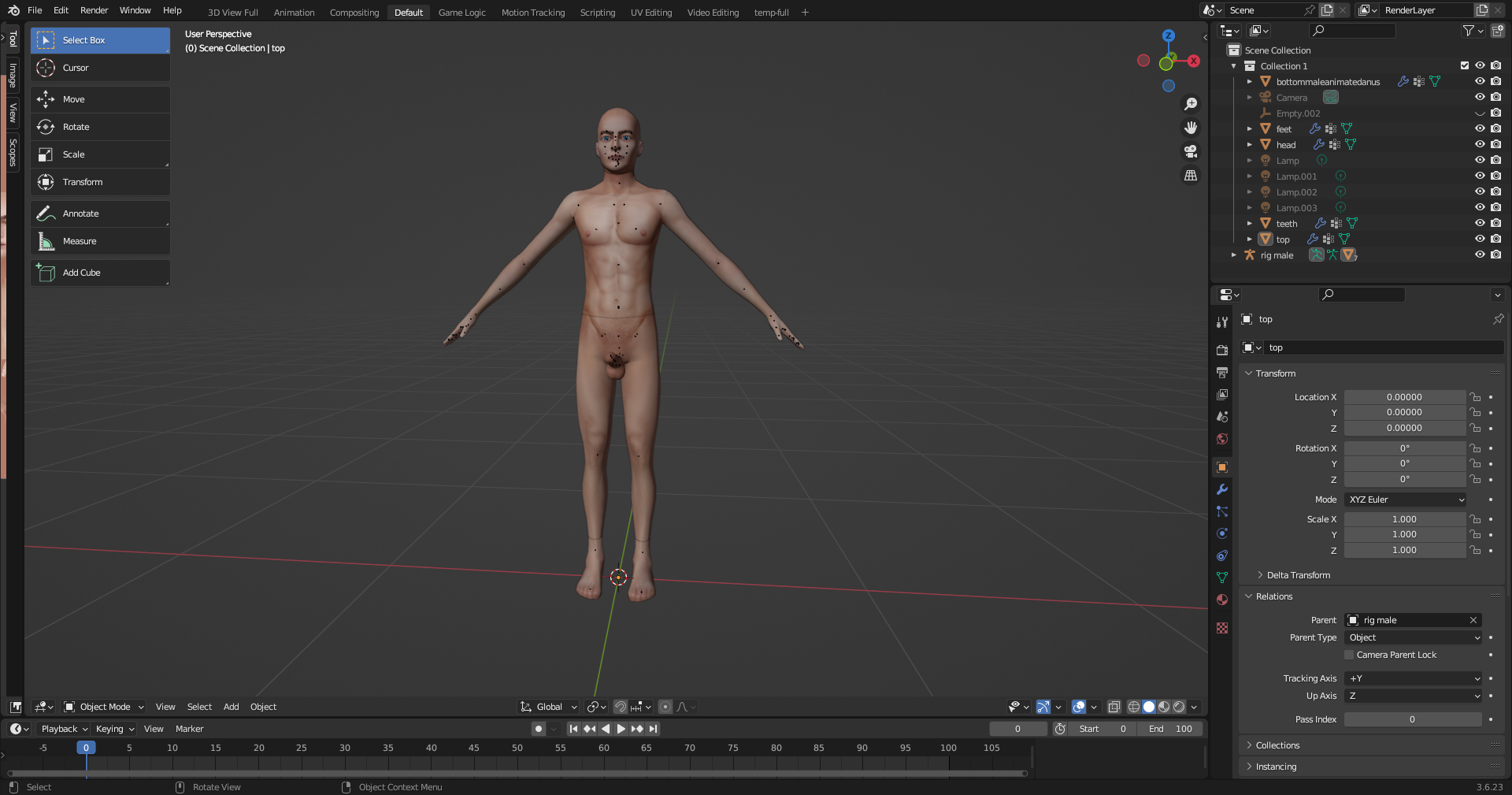
Task: Click the current frame field
Action: 1018,729
